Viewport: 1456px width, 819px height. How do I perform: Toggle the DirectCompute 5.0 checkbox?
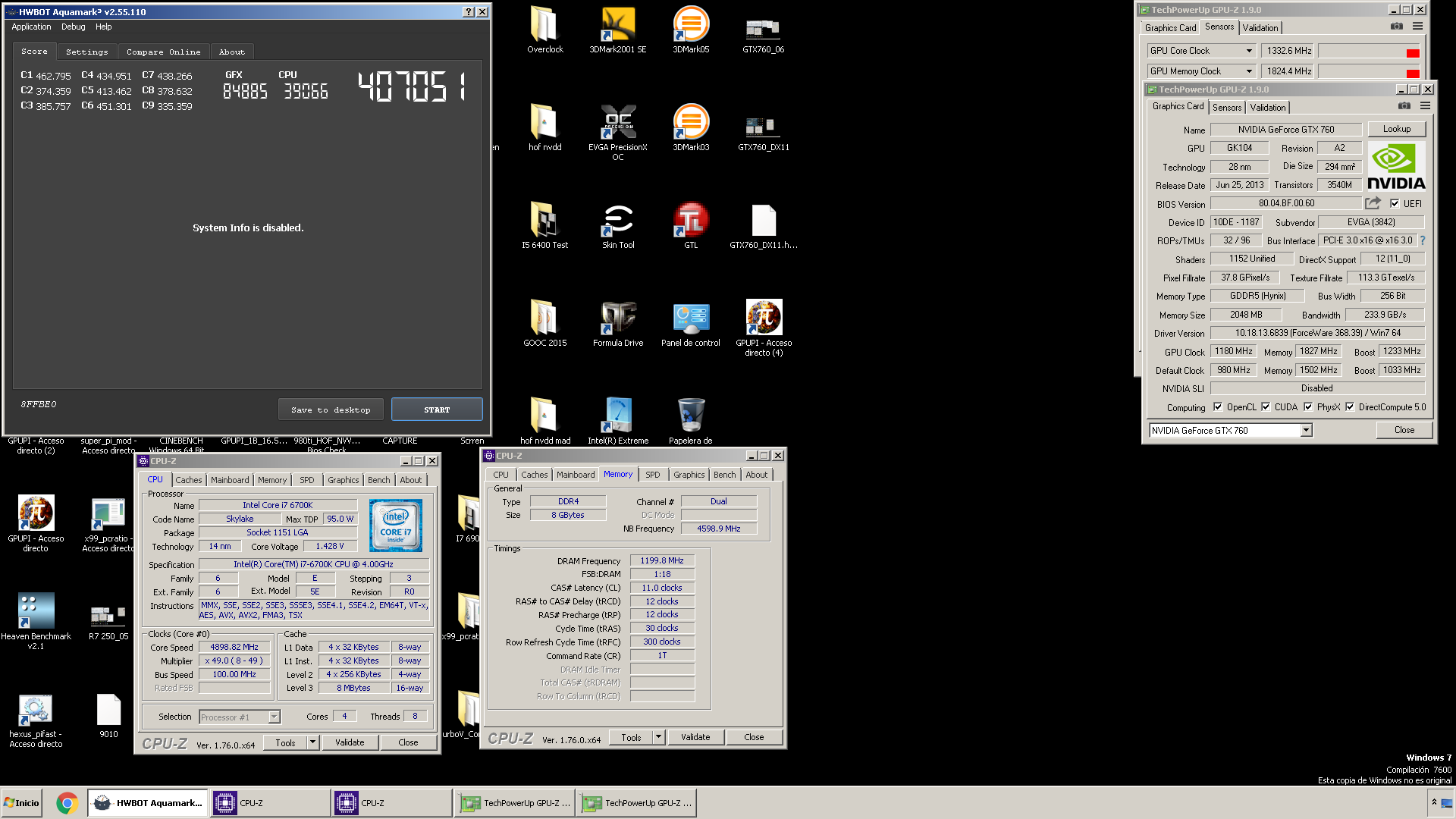click(x=1350, y=407)
